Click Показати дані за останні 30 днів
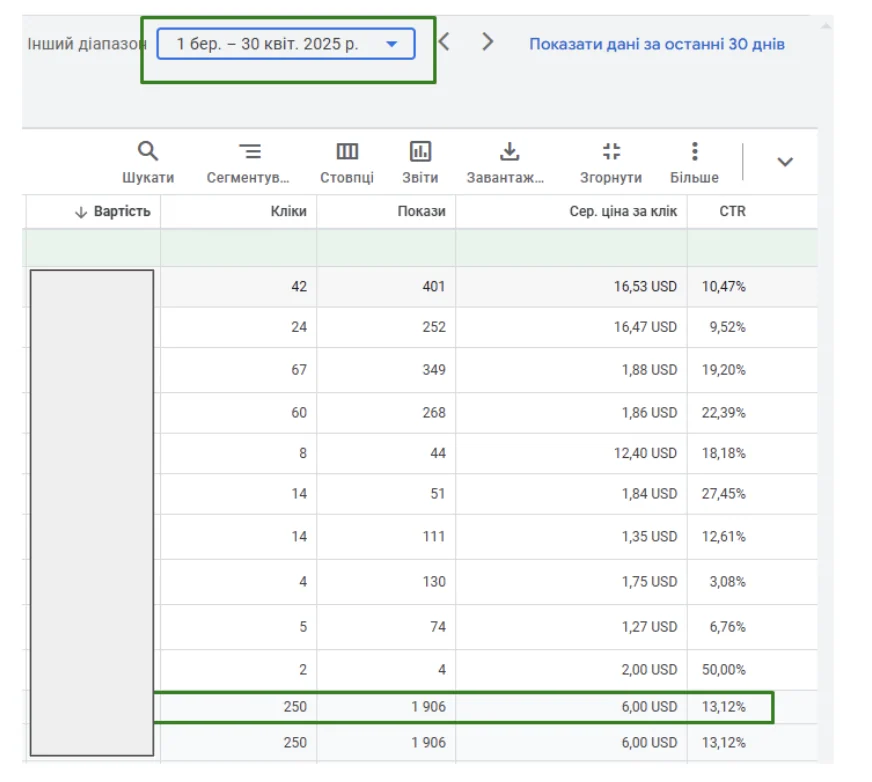The image size is (872, 782). click(657, 44)
